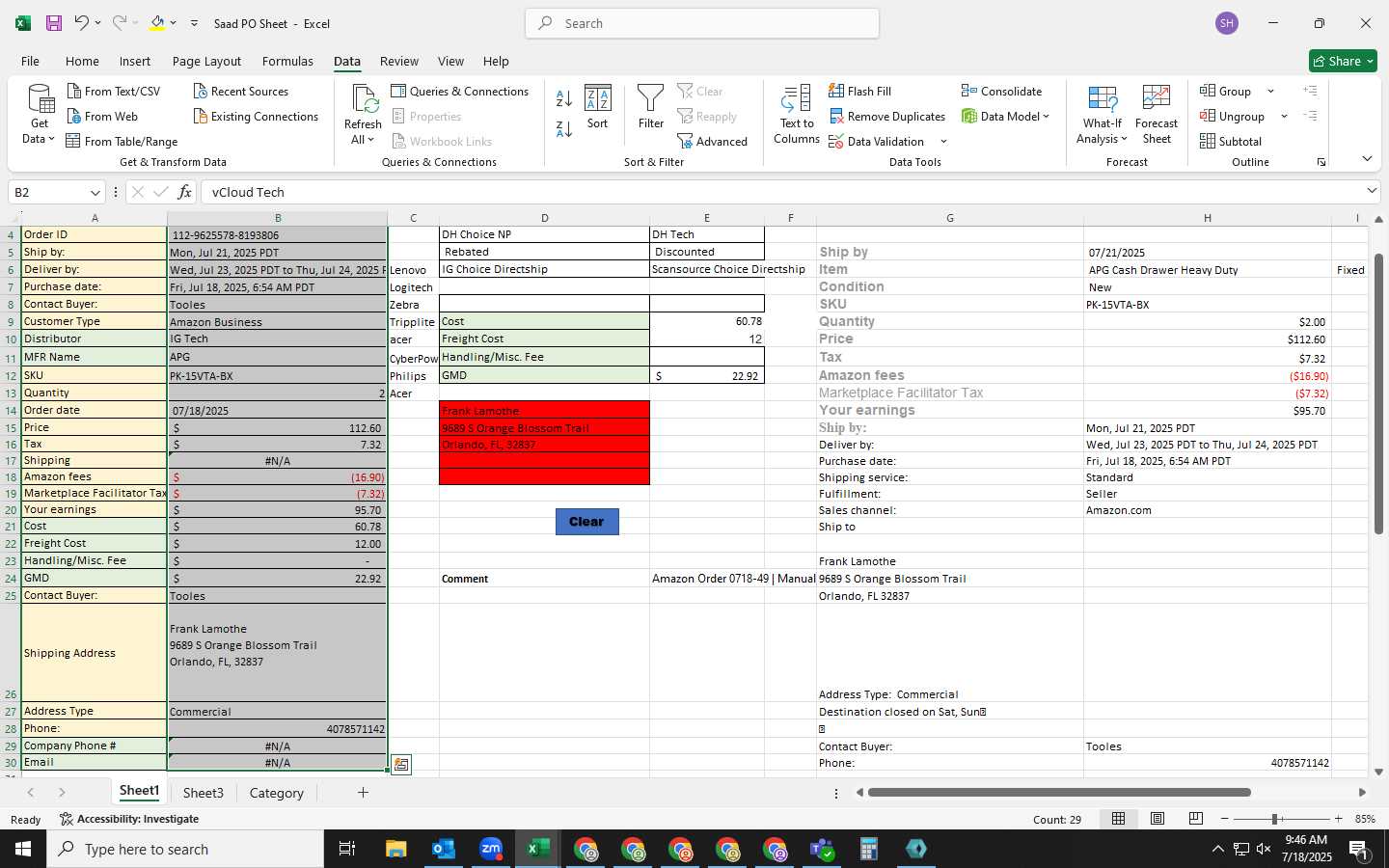Open Queries & Connections pane
This screenshot has height=868, width=1389.
click(x=460, y=91)
